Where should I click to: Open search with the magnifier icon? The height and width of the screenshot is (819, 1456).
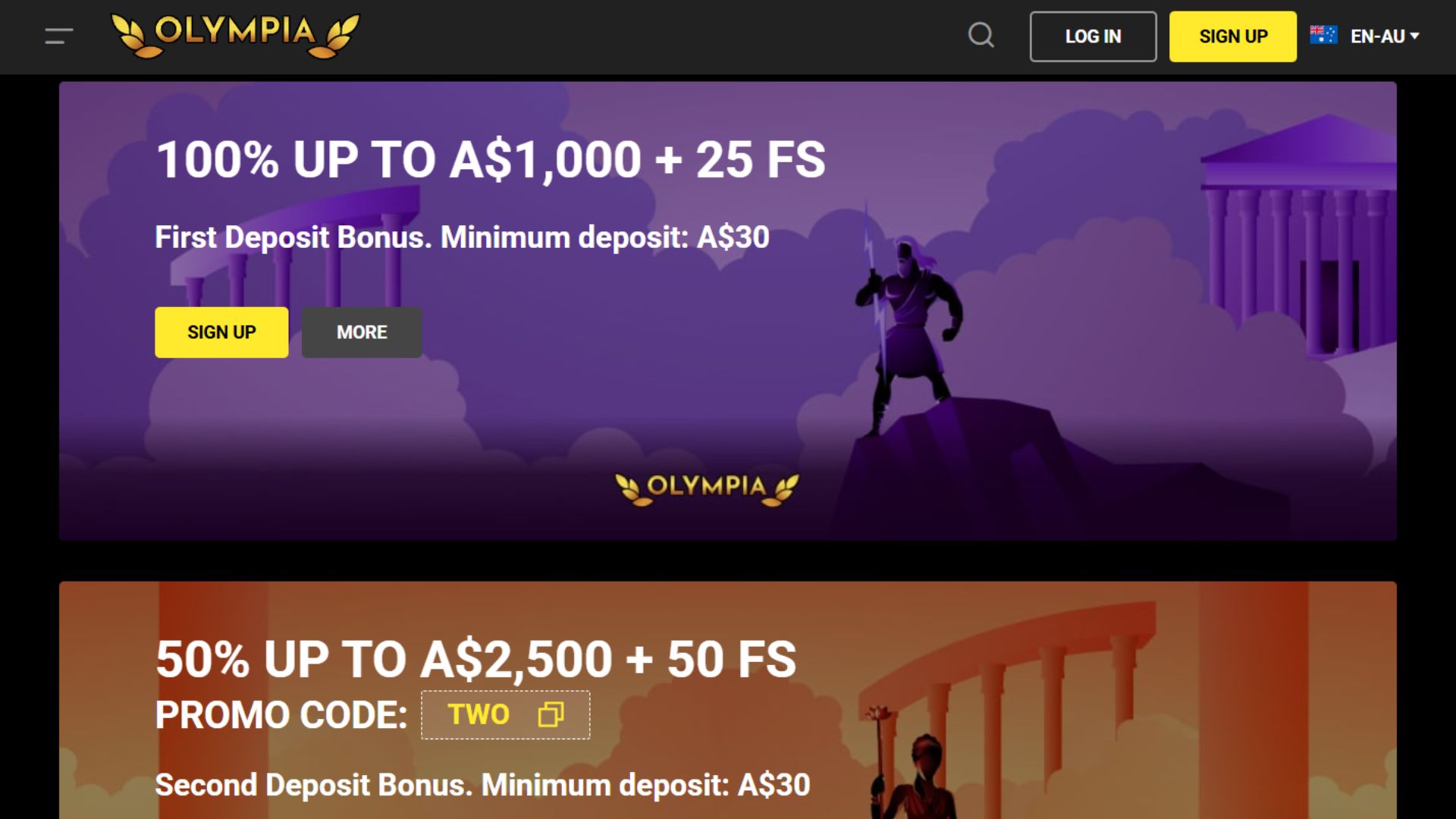pyautogui.click(x=981, y=35)
